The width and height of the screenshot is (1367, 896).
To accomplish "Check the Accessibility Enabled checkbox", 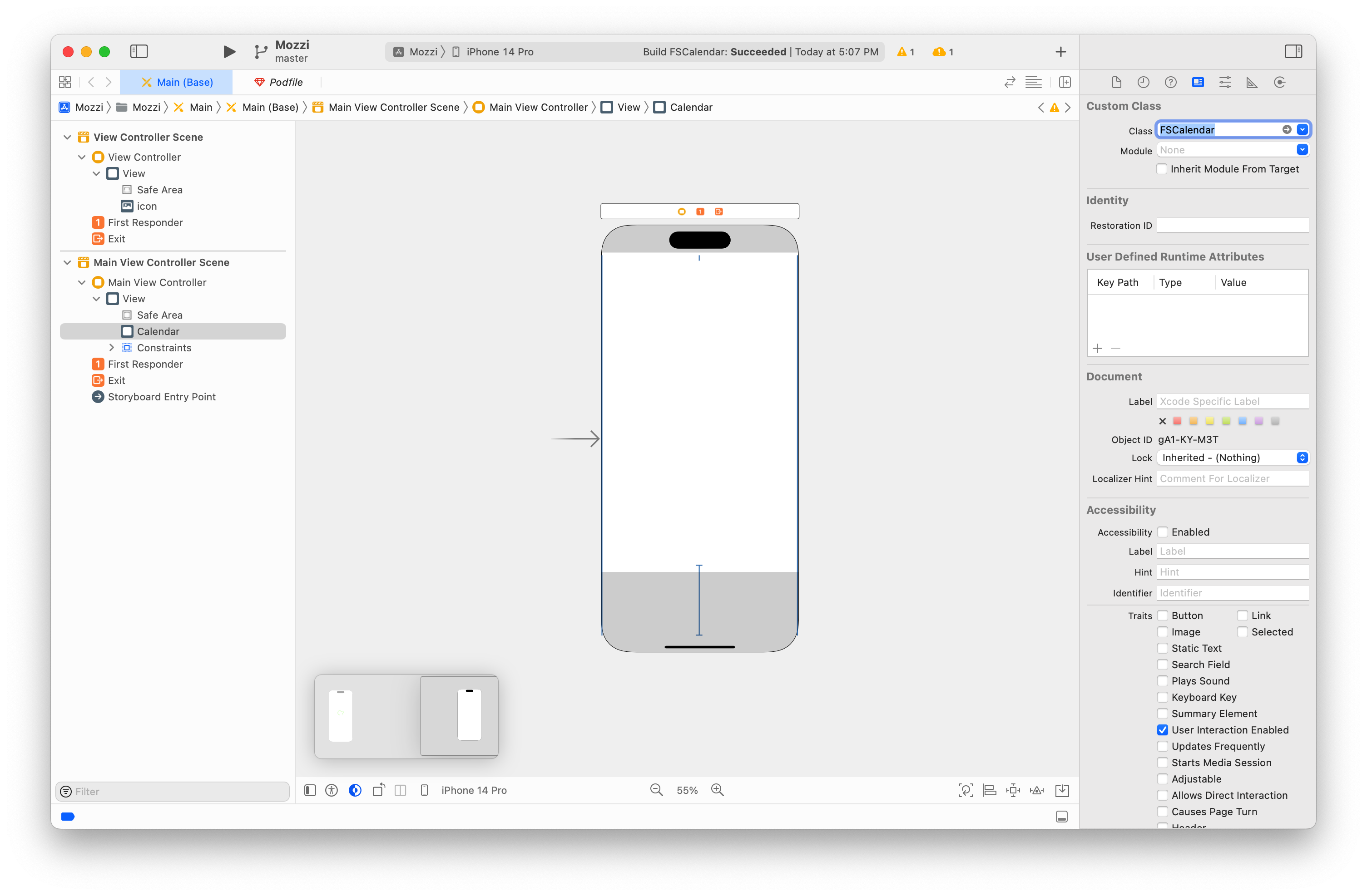I will [1163, 532].
